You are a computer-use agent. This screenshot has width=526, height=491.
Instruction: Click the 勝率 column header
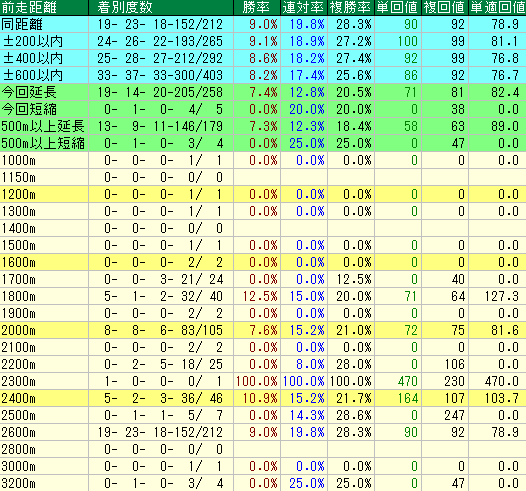[x=257, y=7]
